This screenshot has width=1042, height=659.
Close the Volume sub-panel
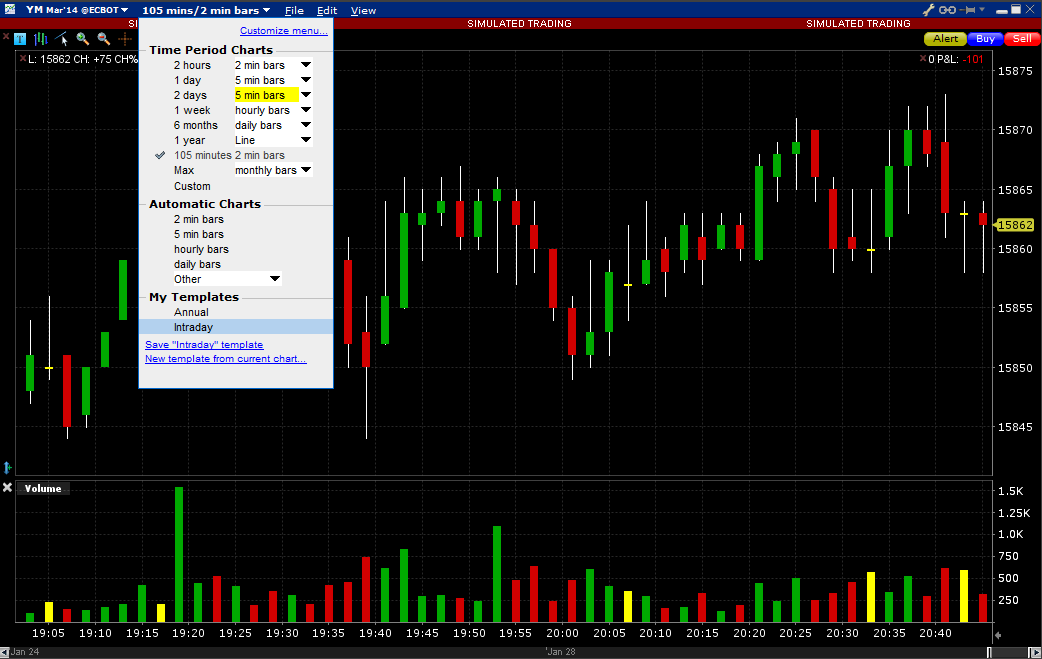click(7, 488)
